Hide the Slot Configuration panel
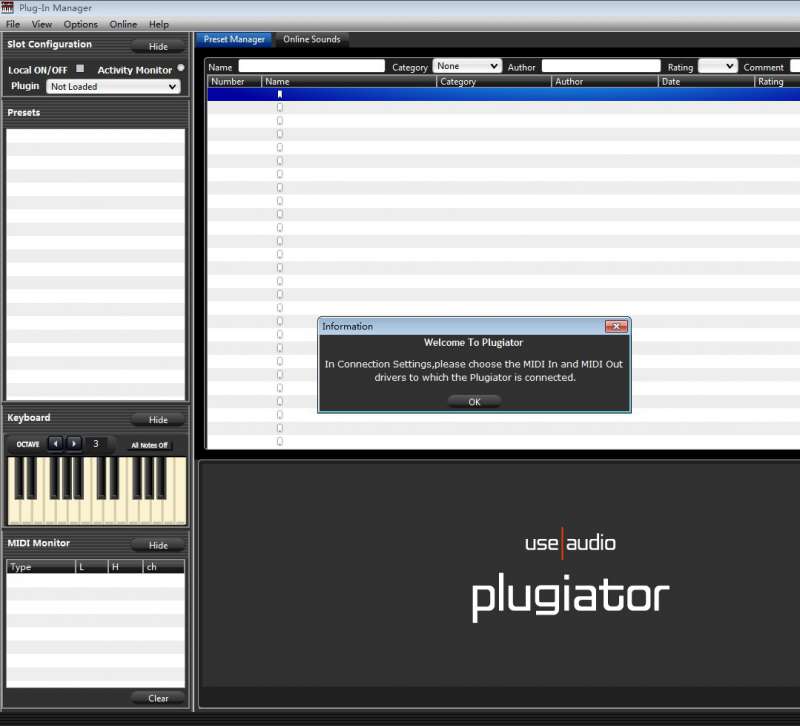 pos(158,46)
